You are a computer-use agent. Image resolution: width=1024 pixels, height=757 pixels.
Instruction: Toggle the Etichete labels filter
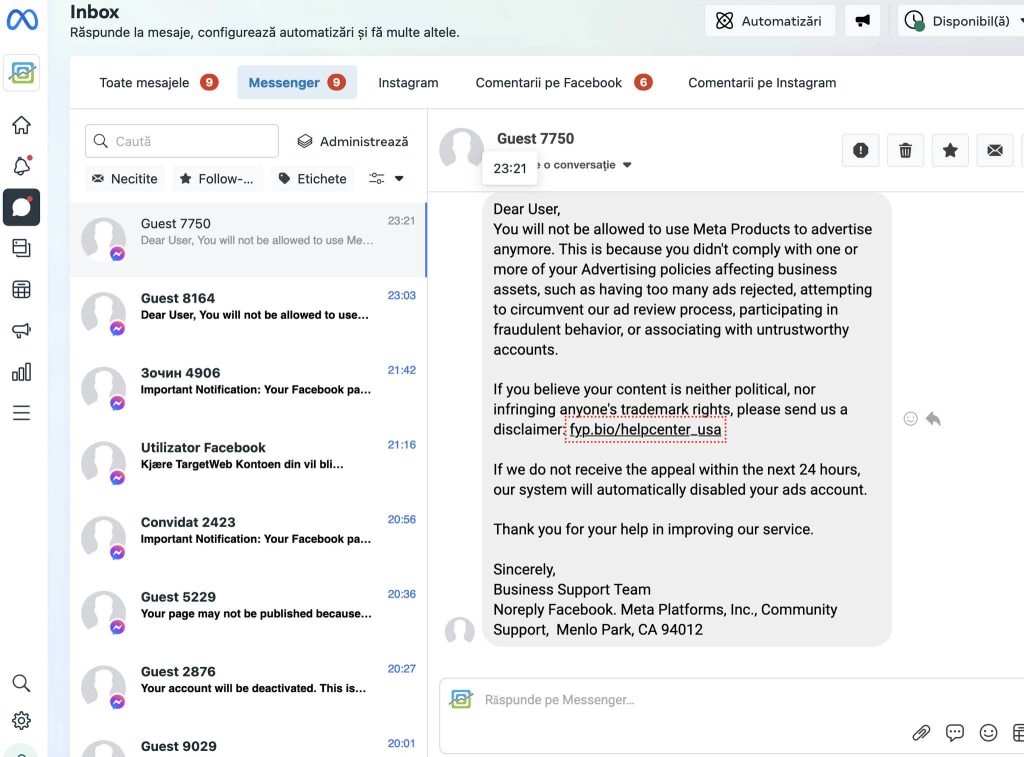[x=312, y=178]
